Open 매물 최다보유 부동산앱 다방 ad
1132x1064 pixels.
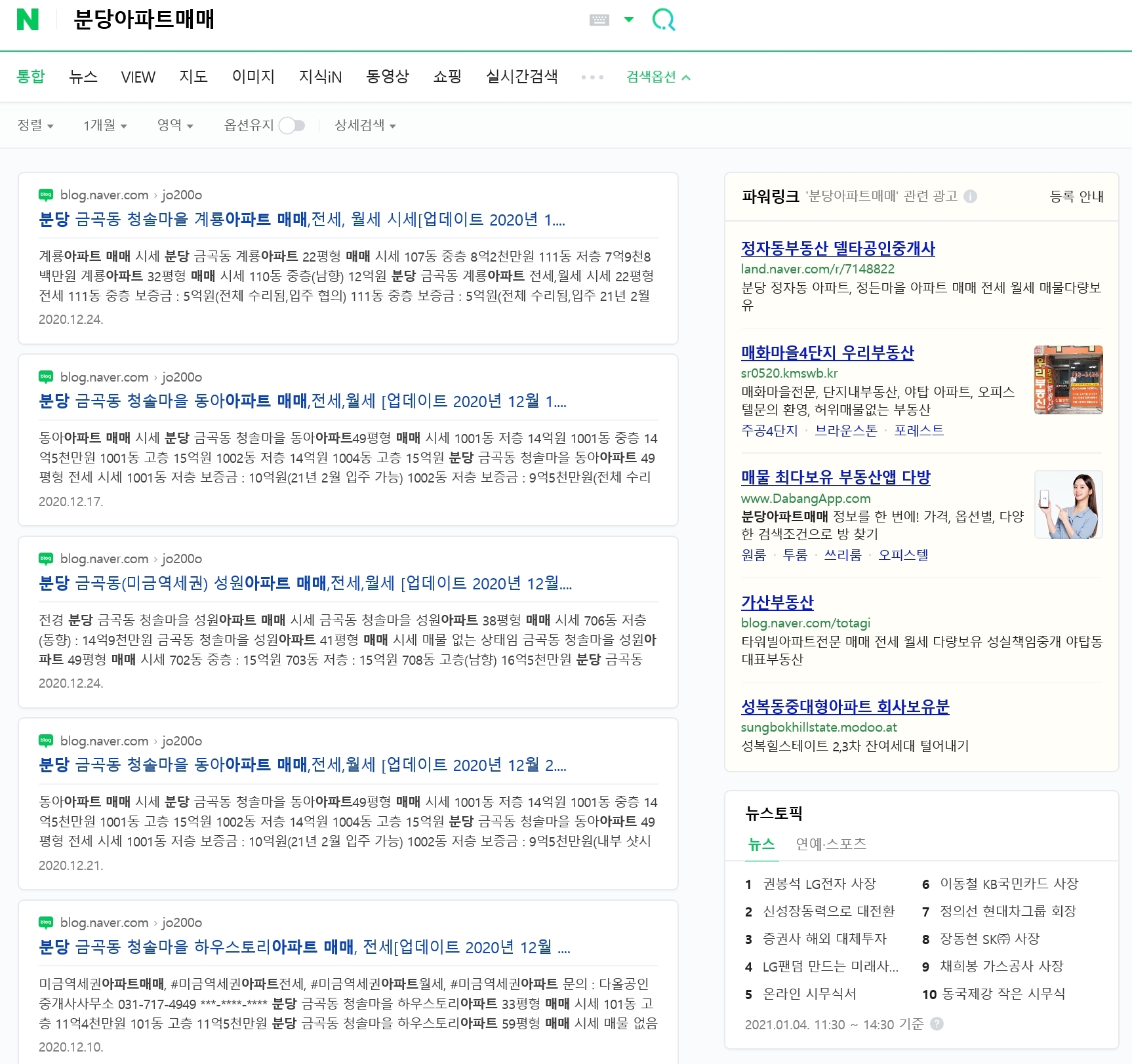pos(836,477)
